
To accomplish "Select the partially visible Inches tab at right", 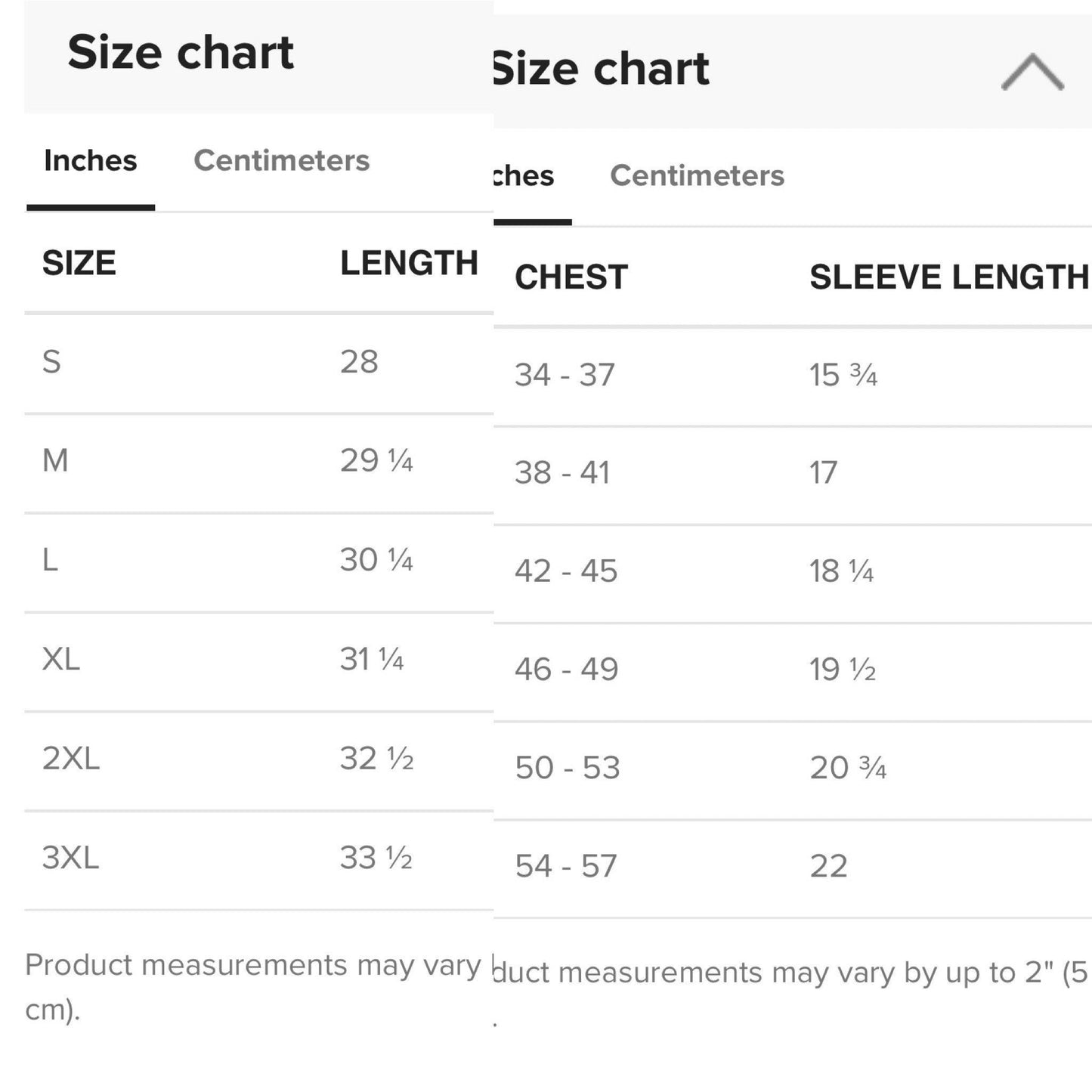I will (524, 175).
